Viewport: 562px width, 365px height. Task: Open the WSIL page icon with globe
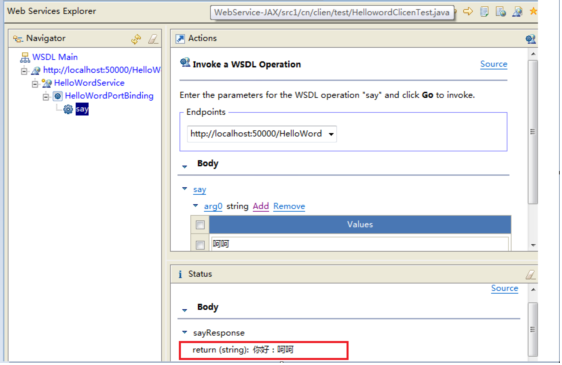click(501, 11)
